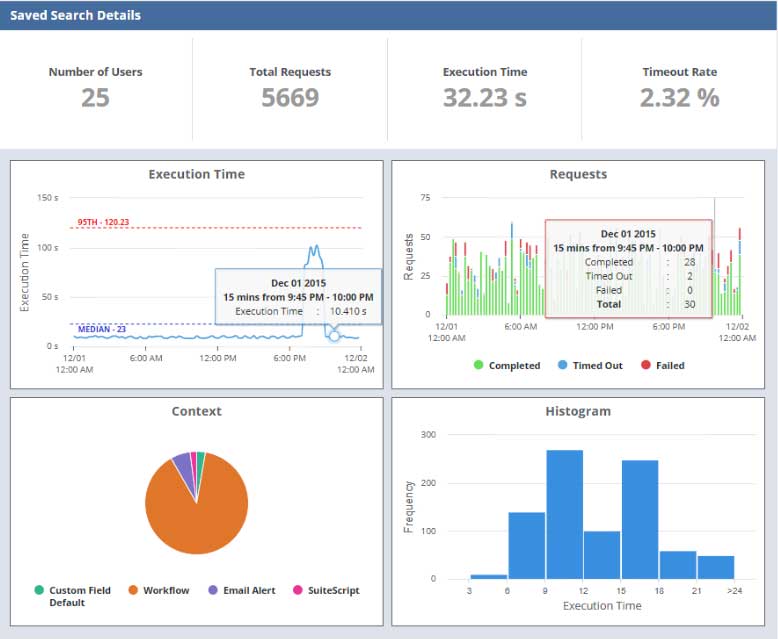Click the 95TH - 120.23 percentile line label
Image resolution: width=778 pixels, height=639 pixels.
(103, 222)
